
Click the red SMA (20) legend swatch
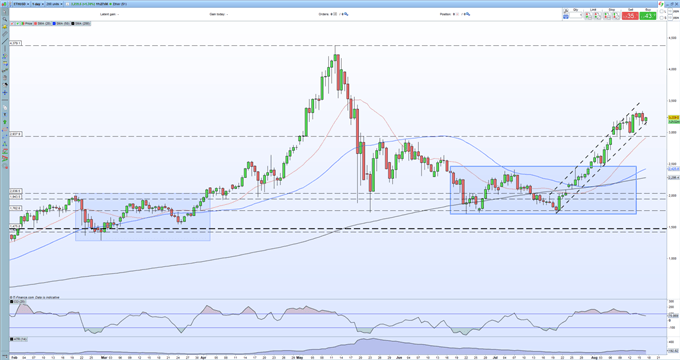36,23
